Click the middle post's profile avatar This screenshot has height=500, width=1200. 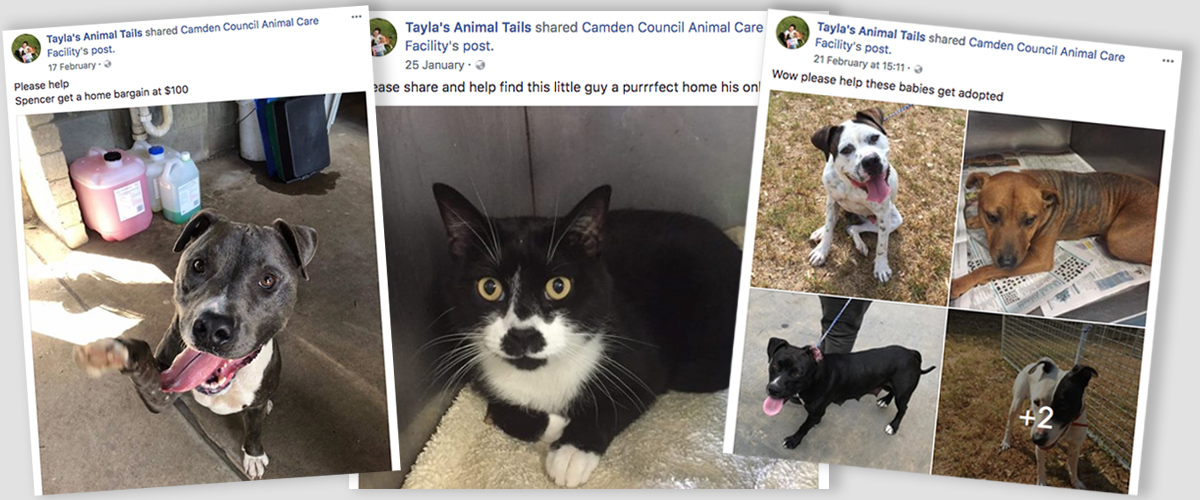(383, 36)
